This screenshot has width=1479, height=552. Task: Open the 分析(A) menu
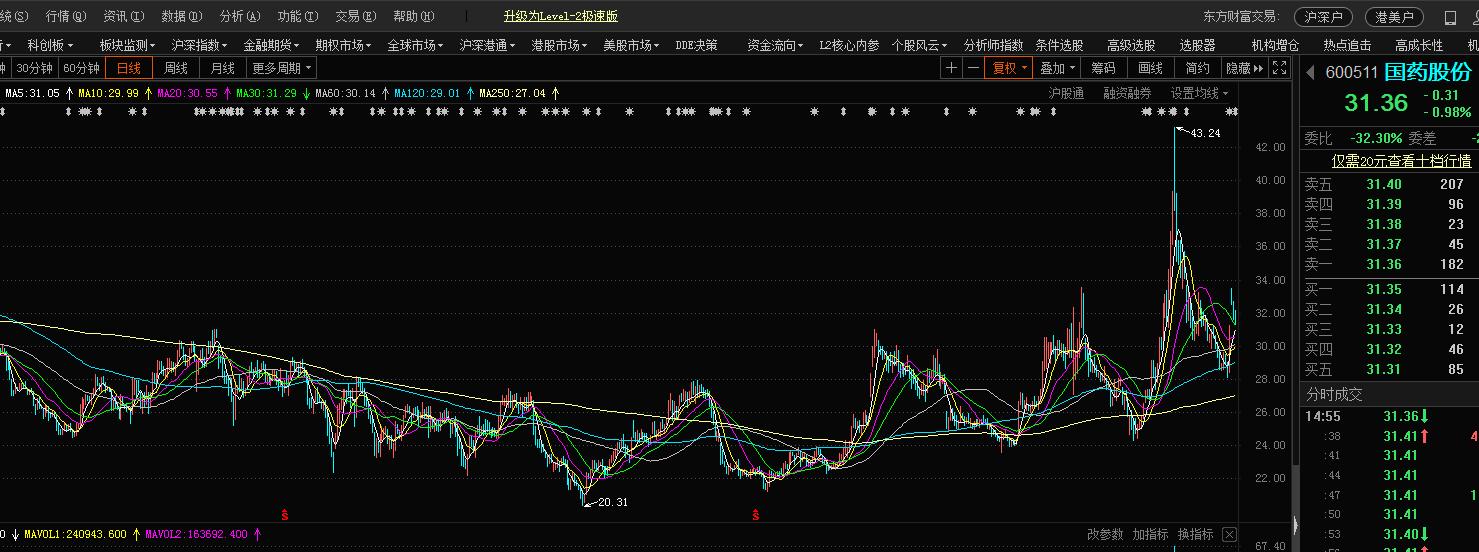[240, 16]
